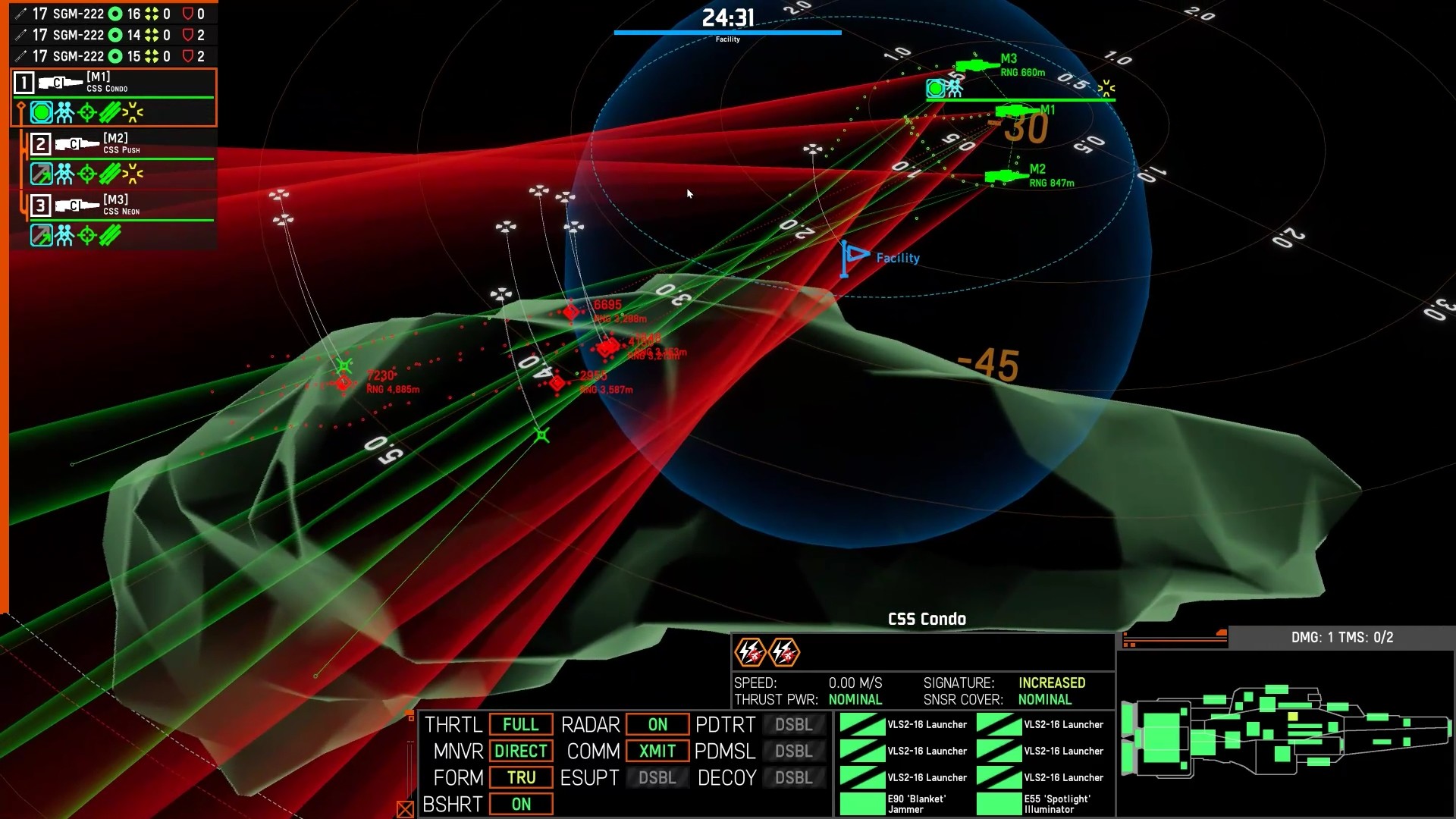Open PDTRT DSBL menu option

tap(793, 724)
